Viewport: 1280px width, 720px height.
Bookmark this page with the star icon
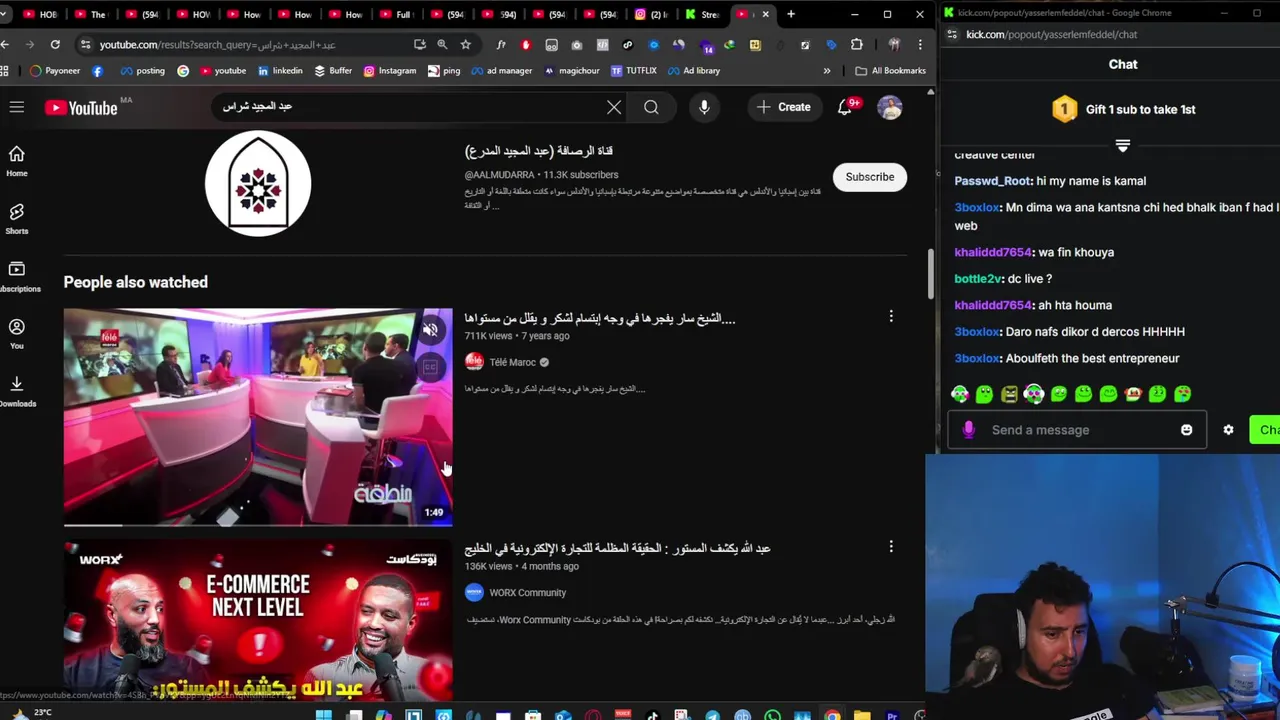[465, 45]
